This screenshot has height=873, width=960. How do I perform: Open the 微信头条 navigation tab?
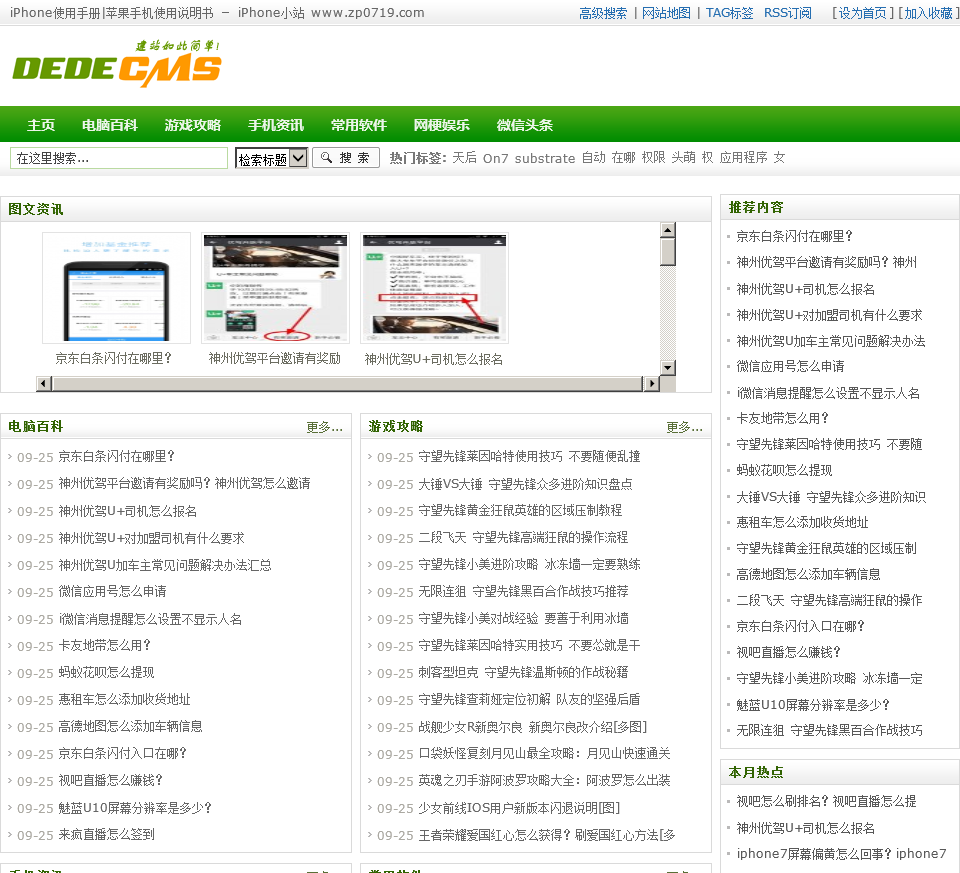[x=525, y=125]
